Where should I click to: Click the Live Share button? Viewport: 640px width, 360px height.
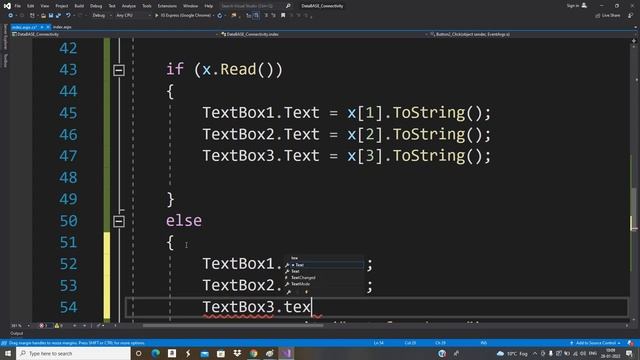tap(608, 16)
